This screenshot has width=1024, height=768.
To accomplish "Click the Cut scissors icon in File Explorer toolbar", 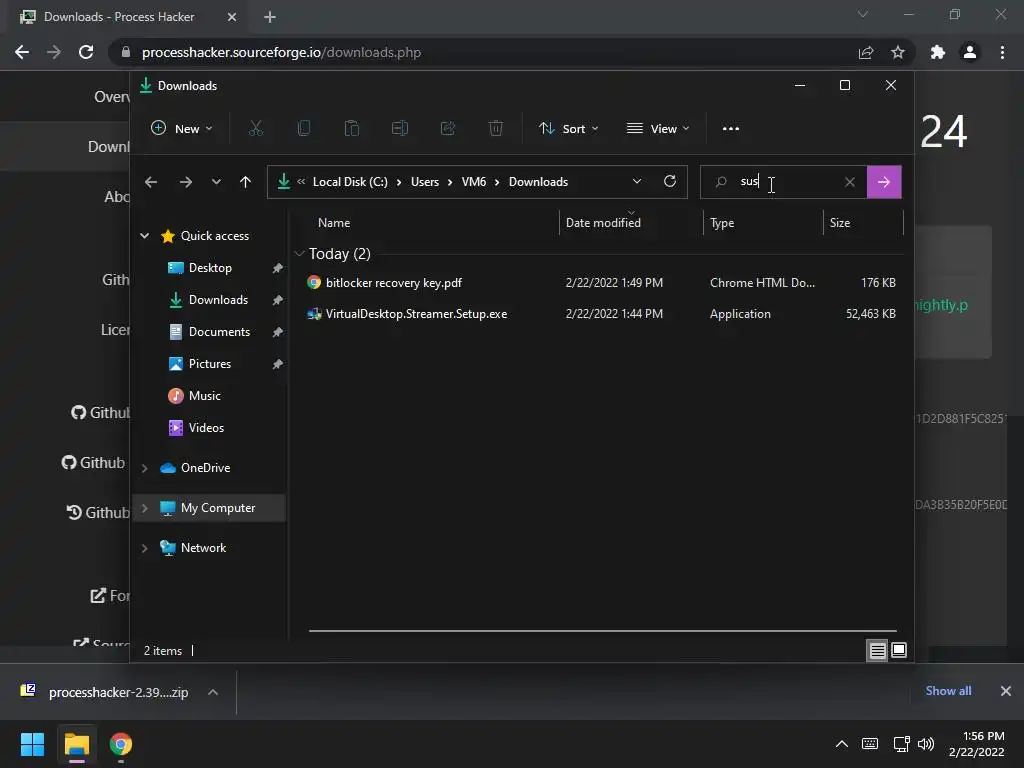I will tap(255, 129).
